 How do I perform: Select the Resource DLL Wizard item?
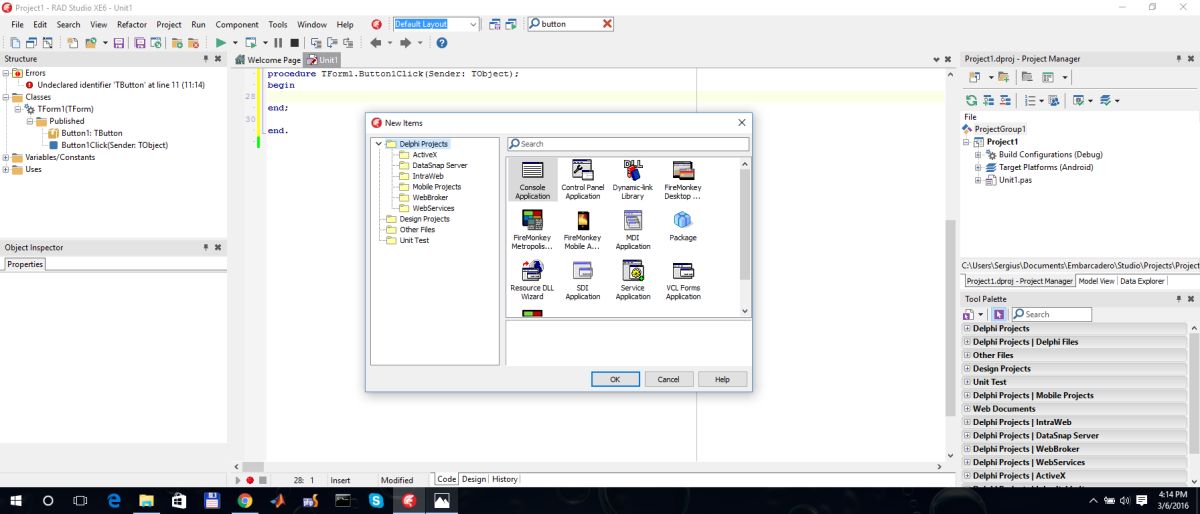532,280
